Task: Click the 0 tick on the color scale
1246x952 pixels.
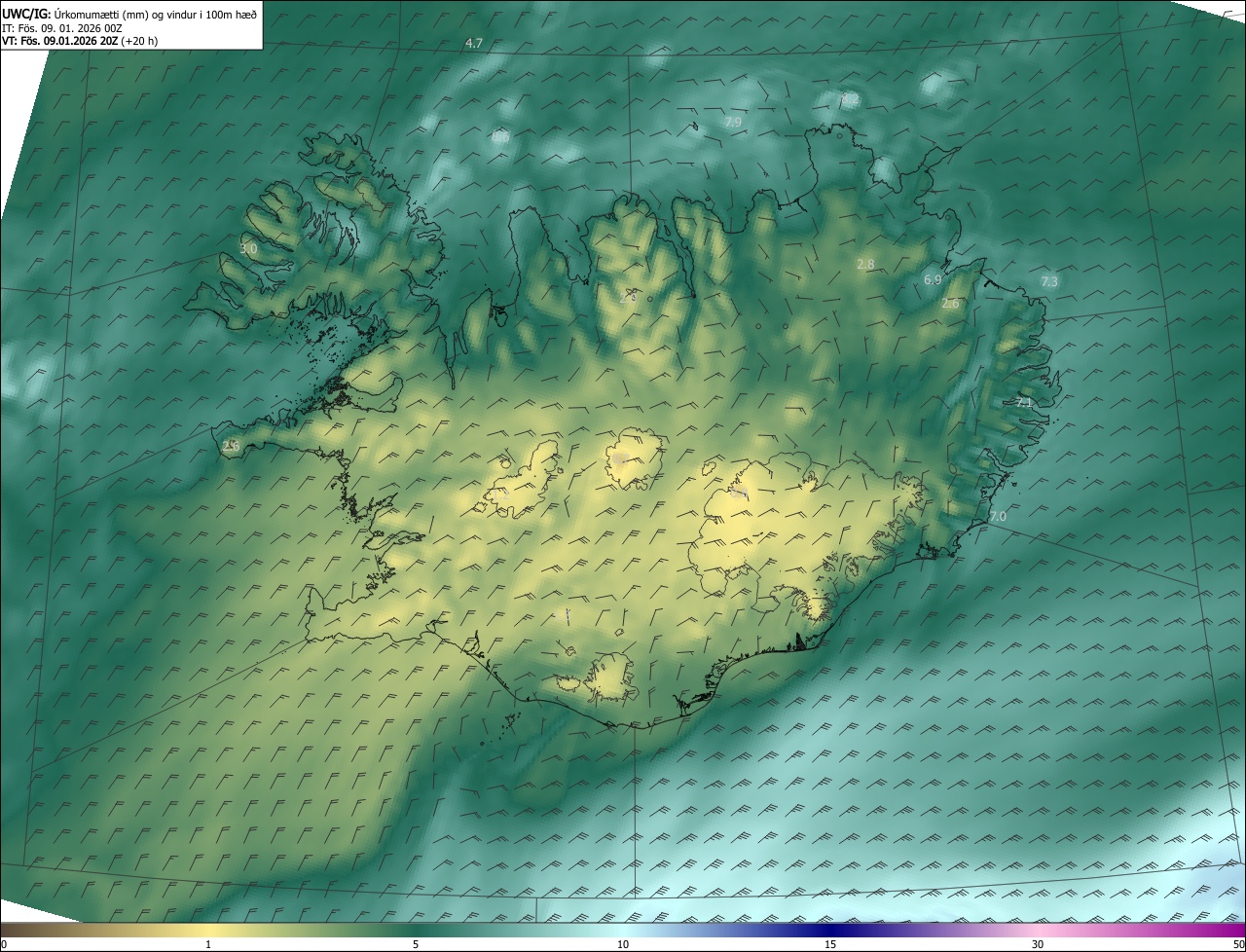Action: 4,945
